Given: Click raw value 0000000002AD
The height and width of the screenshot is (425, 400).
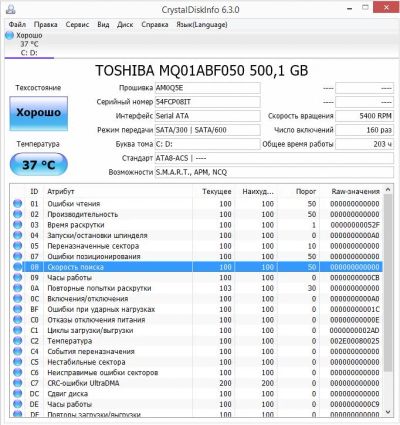Looking at the screenshot, I should pos(355,330).
